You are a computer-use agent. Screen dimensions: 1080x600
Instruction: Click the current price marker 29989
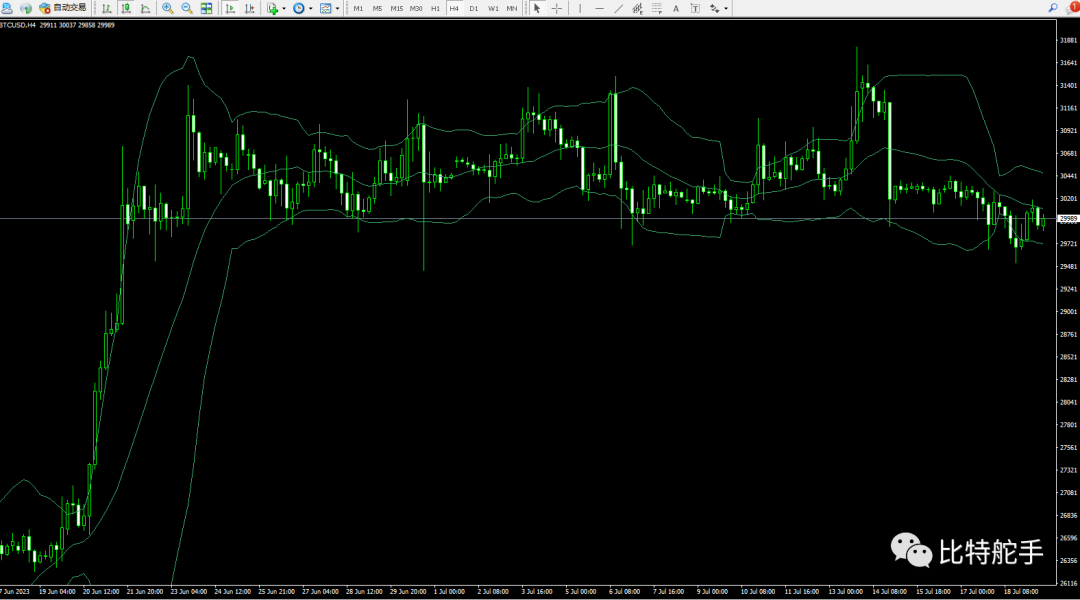tap(1068, 218)
